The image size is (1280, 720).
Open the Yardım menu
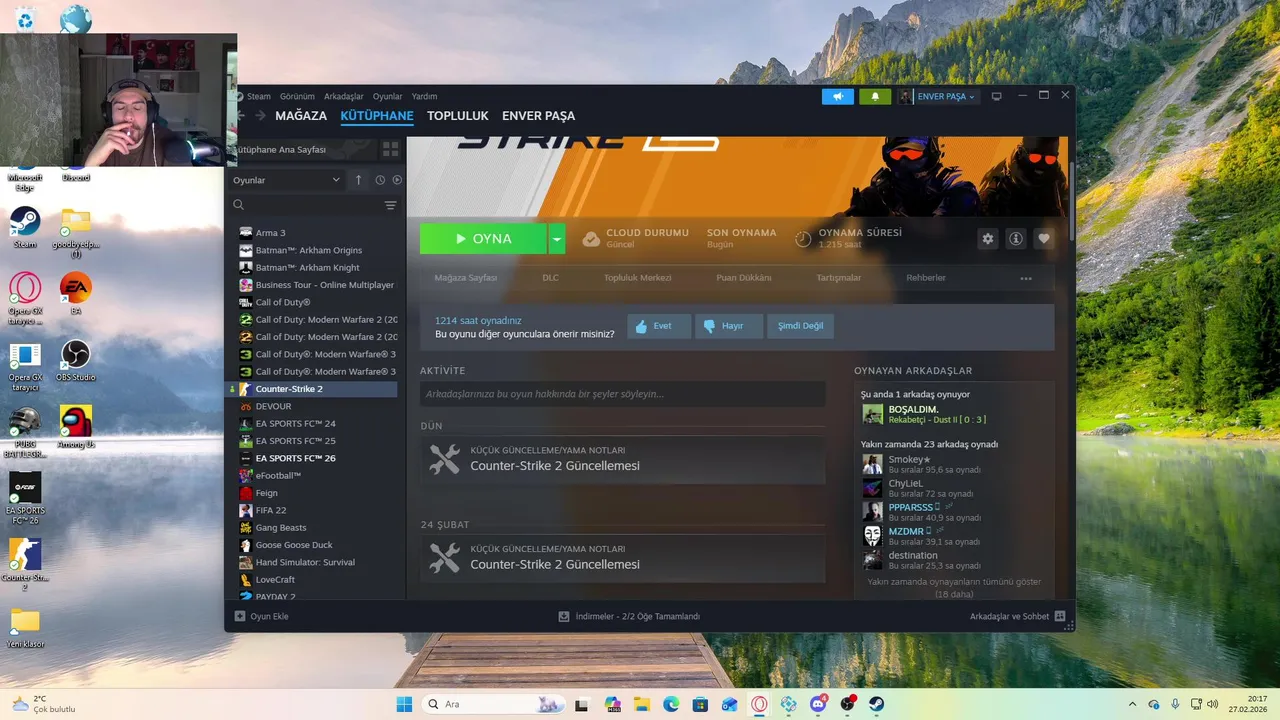coord(424,97)
